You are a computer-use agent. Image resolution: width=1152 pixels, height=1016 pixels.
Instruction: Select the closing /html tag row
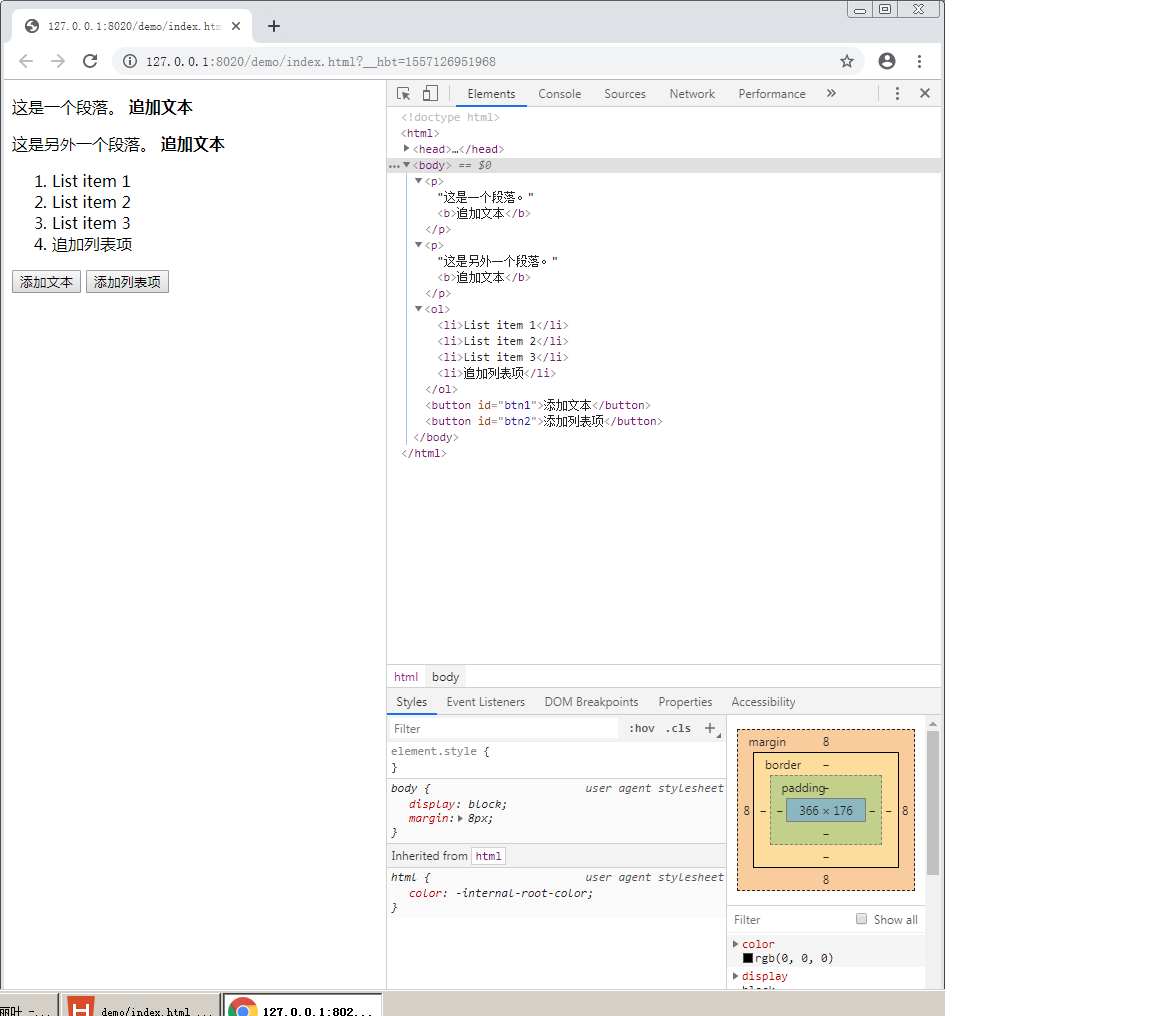pos(423,454)
